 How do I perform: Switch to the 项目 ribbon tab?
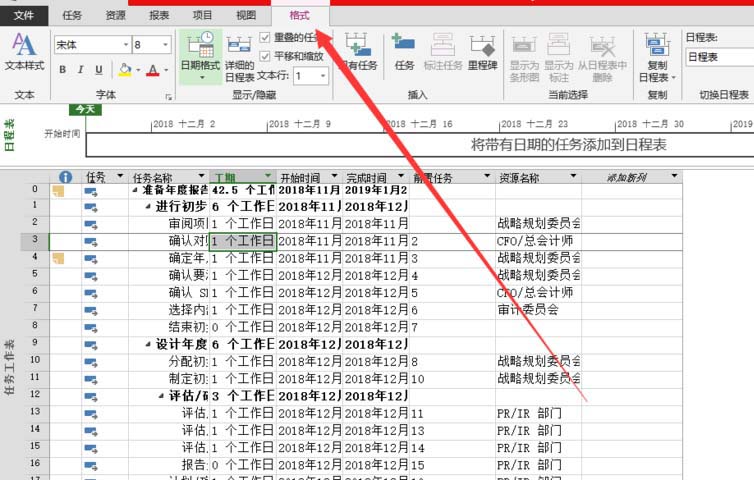202,15
